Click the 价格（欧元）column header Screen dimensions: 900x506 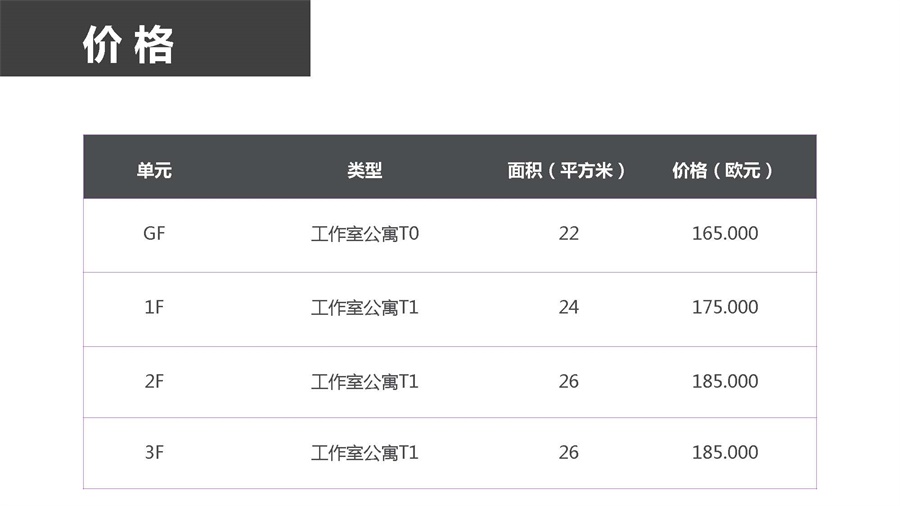(x=722, y=170)
